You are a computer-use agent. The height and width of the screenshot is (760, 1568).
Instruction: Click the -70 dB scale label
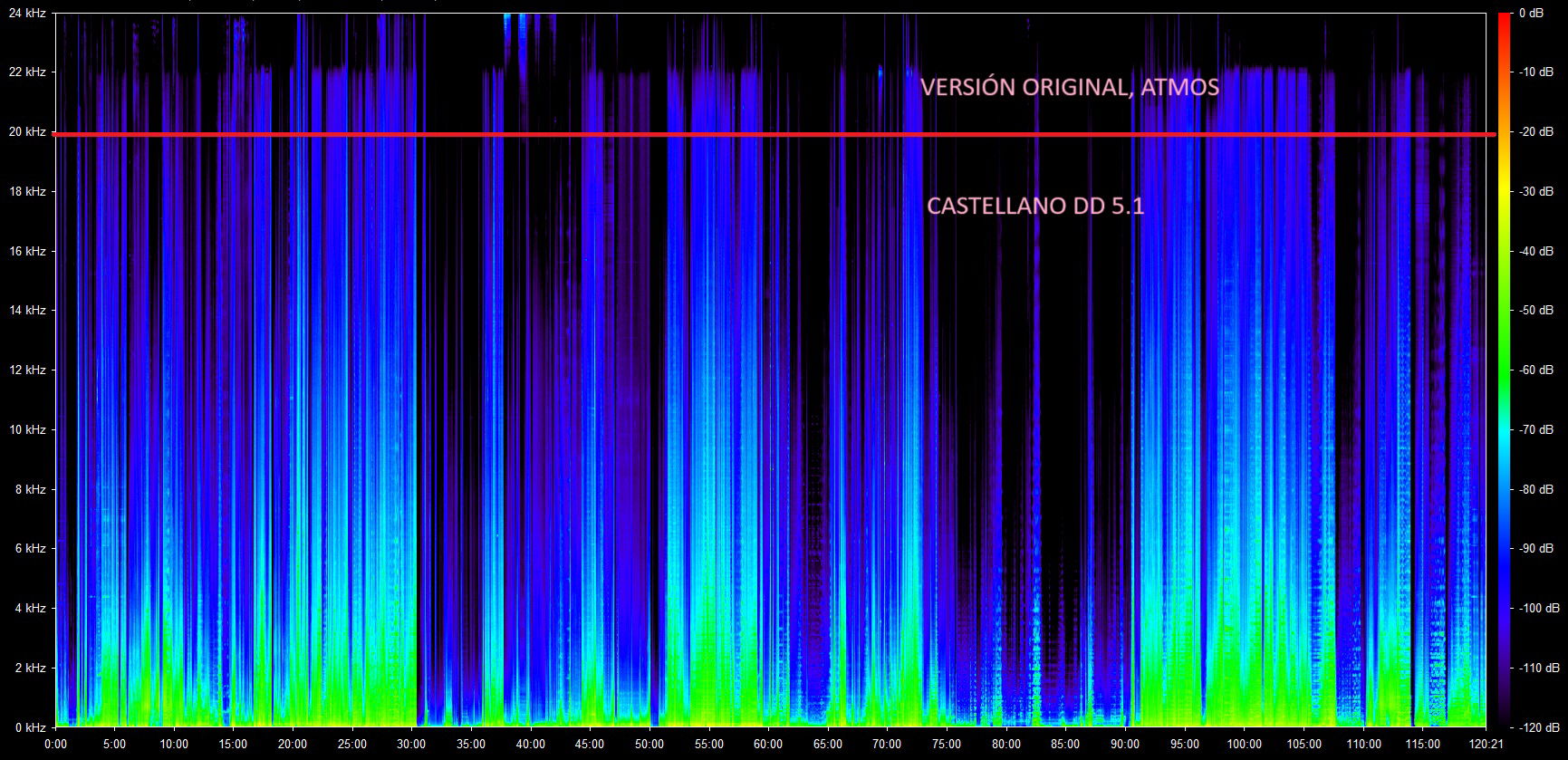coord(1538,430)
